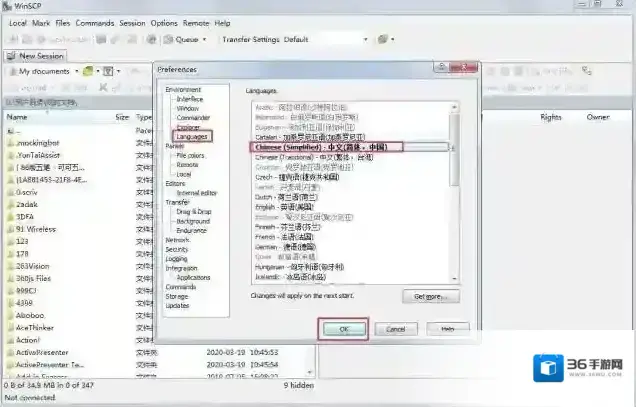This screenshot has width=636, height=407.
Task: Select File colors under Panels
Action: coord(190,156)
